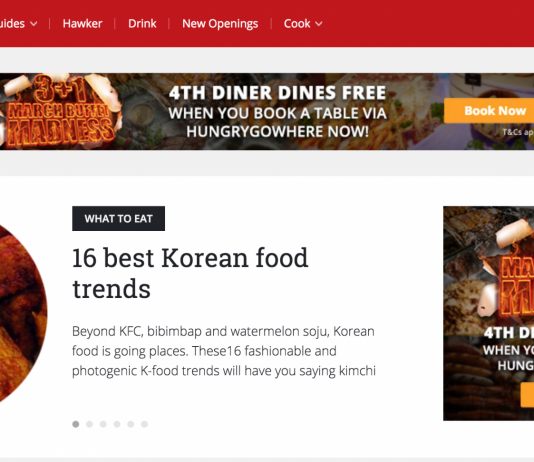
Task: Open the March Buffet Madness flame logo
Action: (60, 112)
